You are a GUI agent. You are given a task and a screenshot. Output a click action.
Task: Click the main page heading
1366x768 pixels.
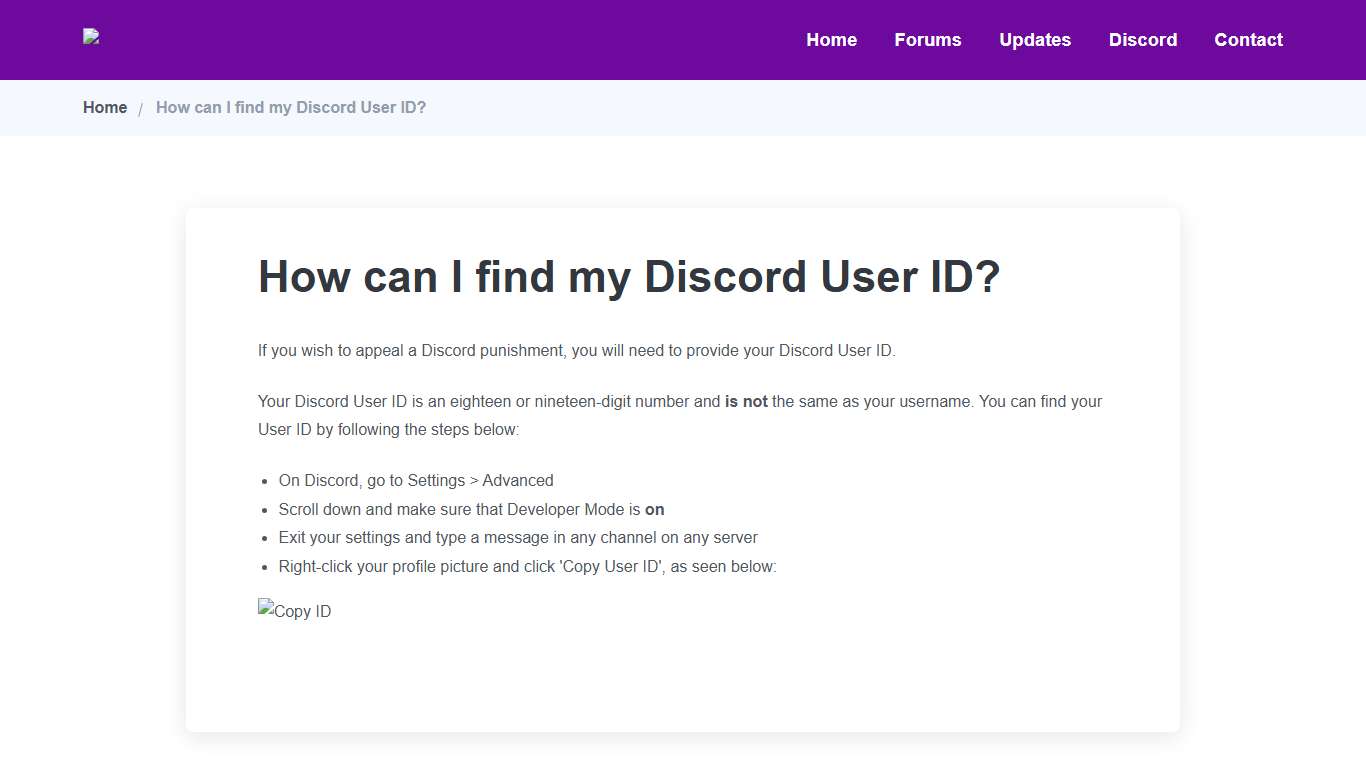coord(629,277)
